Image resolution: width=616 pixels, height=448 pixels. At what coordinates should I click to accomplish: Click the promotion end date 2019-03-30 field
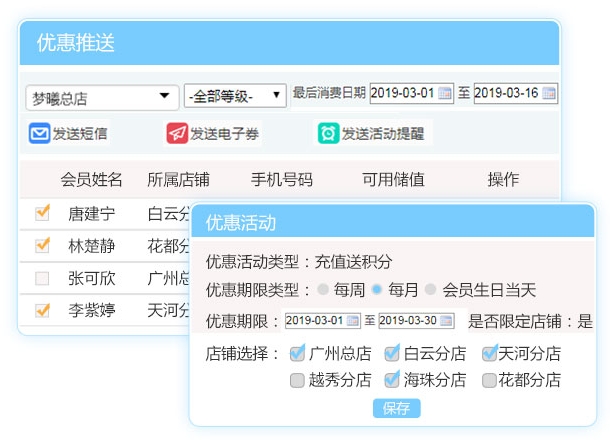416,321
